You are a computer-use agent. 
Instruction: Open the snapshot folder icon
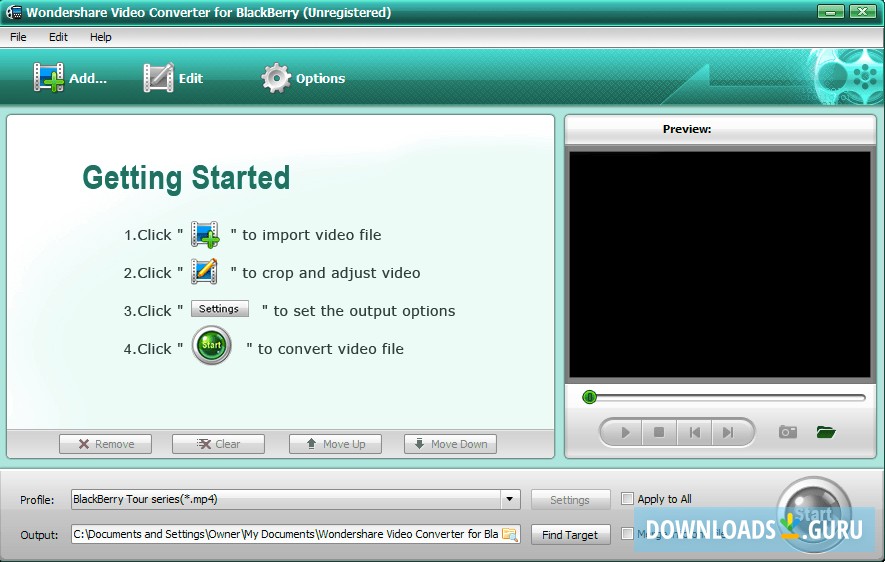tap(826, 432)
